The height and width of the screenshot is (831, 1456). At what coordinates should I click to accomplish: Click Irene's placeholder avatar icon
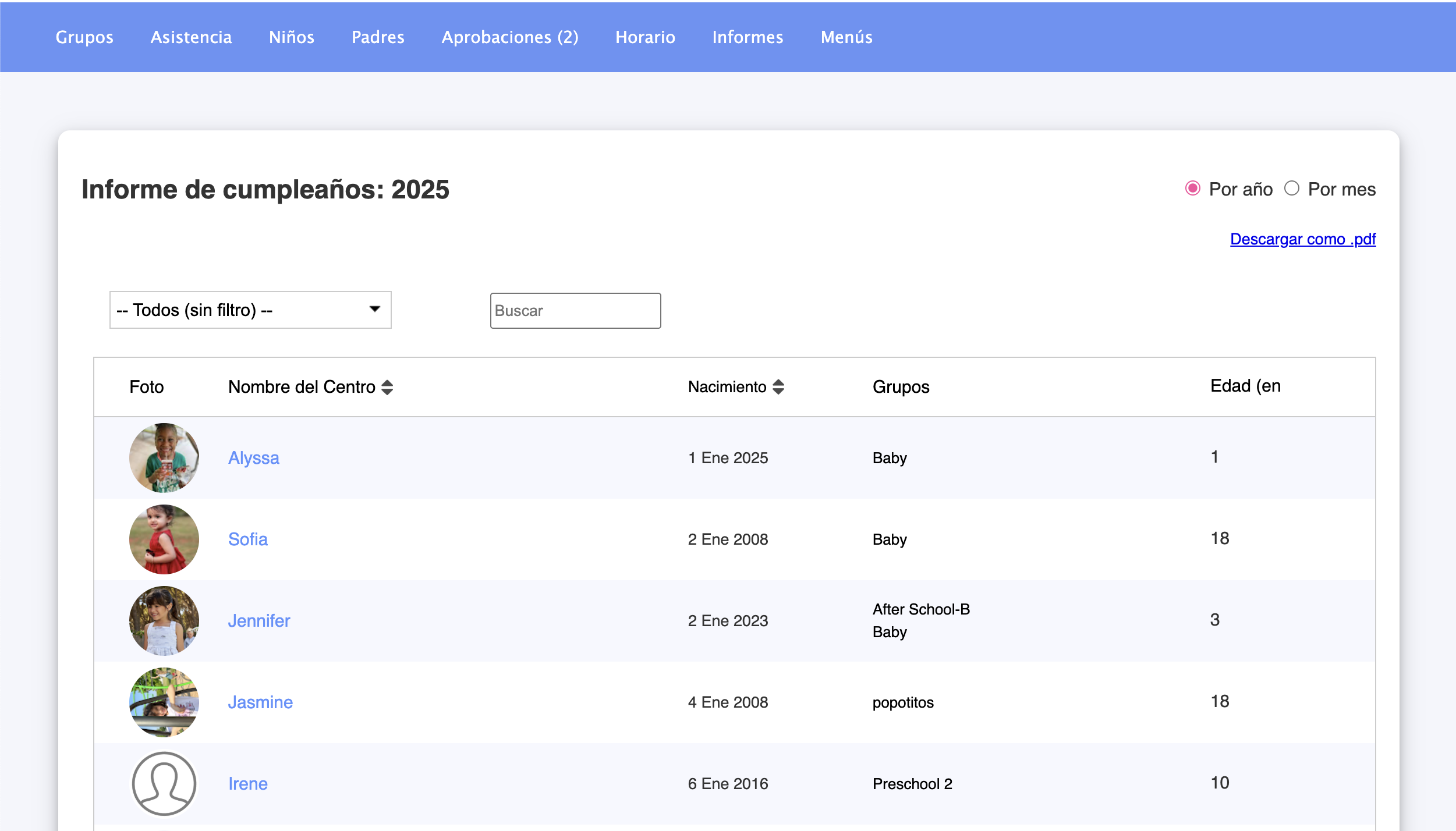point(164,784)
